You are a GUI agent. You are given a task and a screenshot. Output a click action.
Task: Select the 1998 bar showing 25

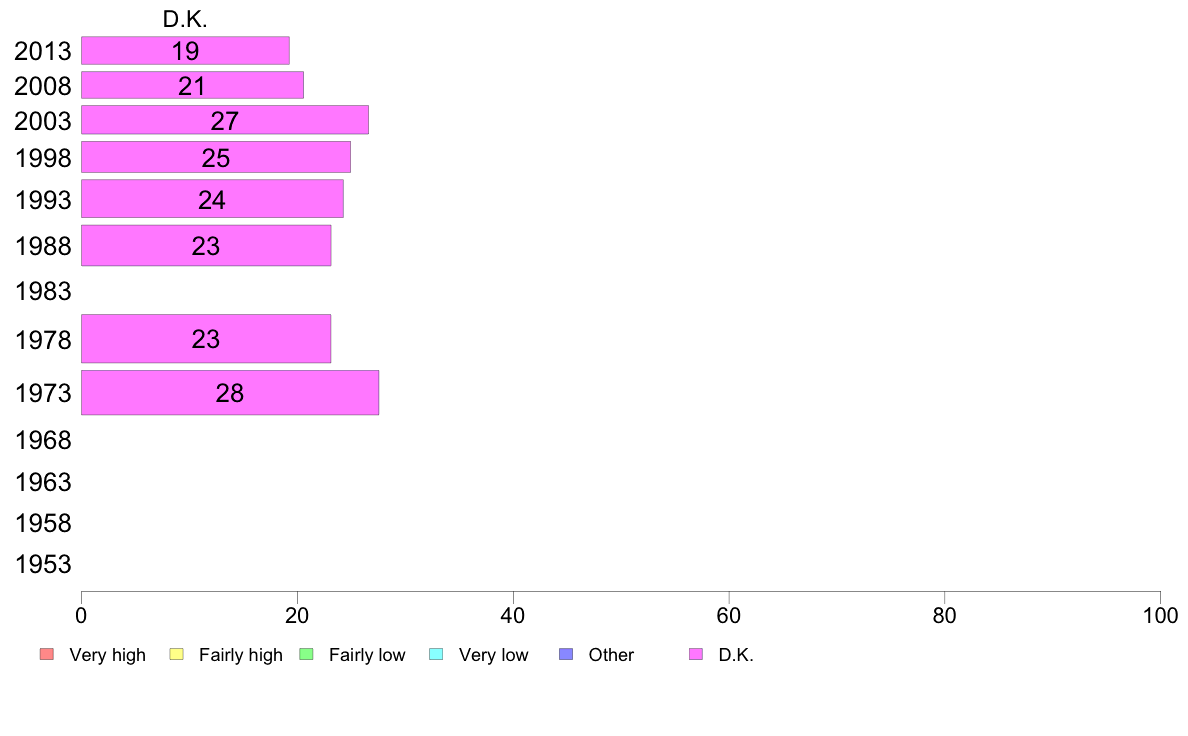pyautogui.click(x=216, y=157)
